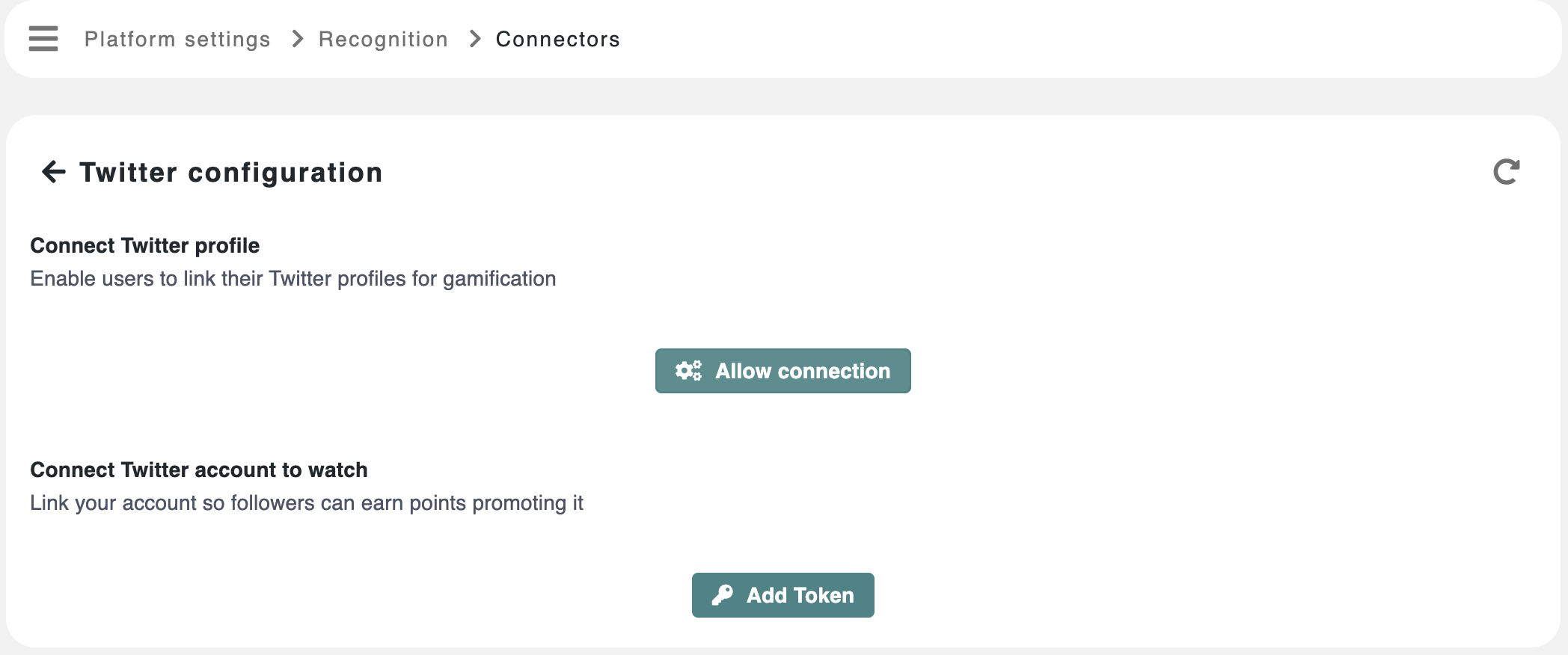Click the refresh icon in the configuration panel
The width and height of the screenshot is (1568, 655).
[1506, 172]
